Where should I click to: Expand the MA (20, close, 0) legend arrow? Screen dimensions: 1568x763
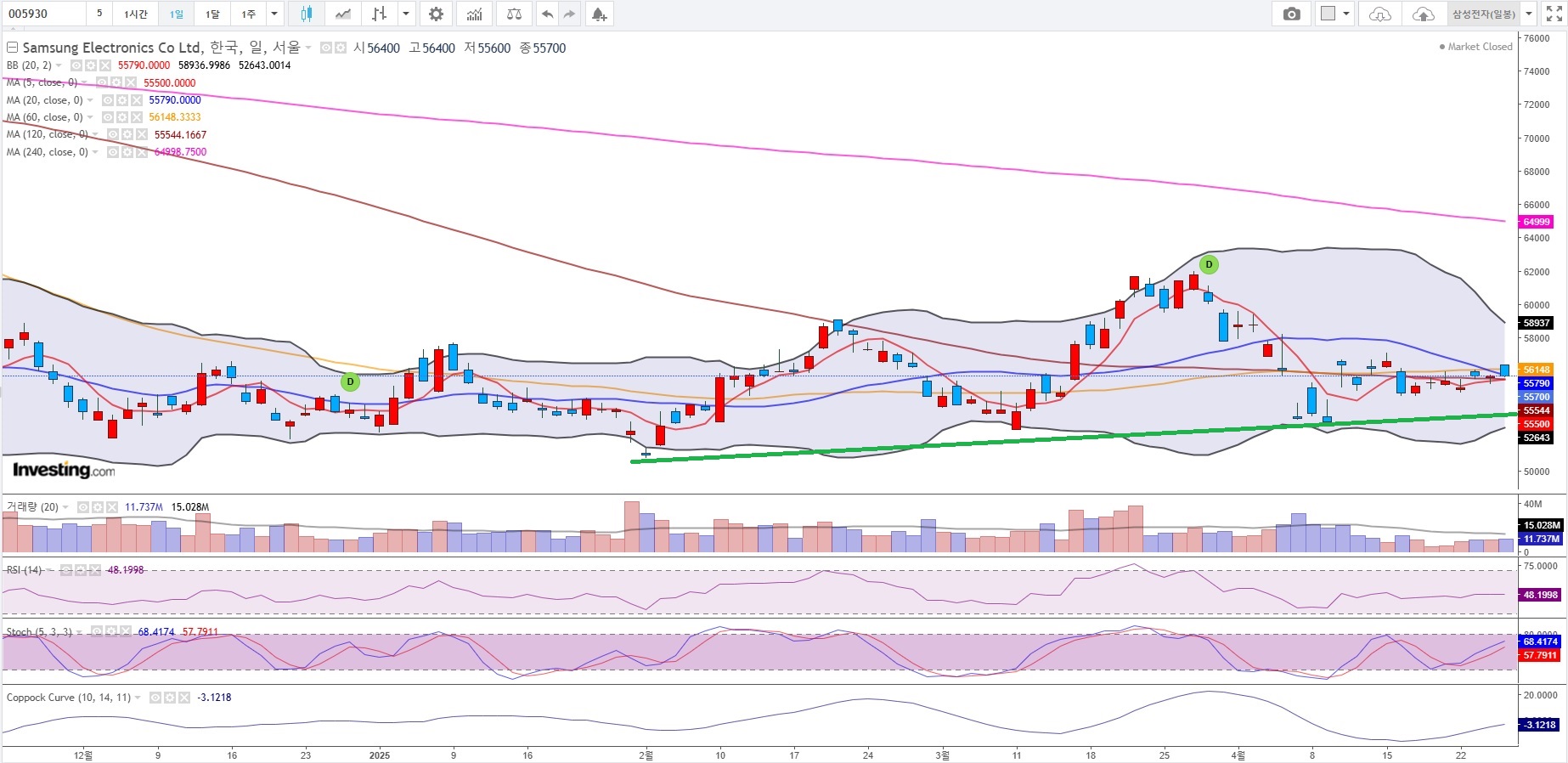pyautogui.click(x=91, y=100)
